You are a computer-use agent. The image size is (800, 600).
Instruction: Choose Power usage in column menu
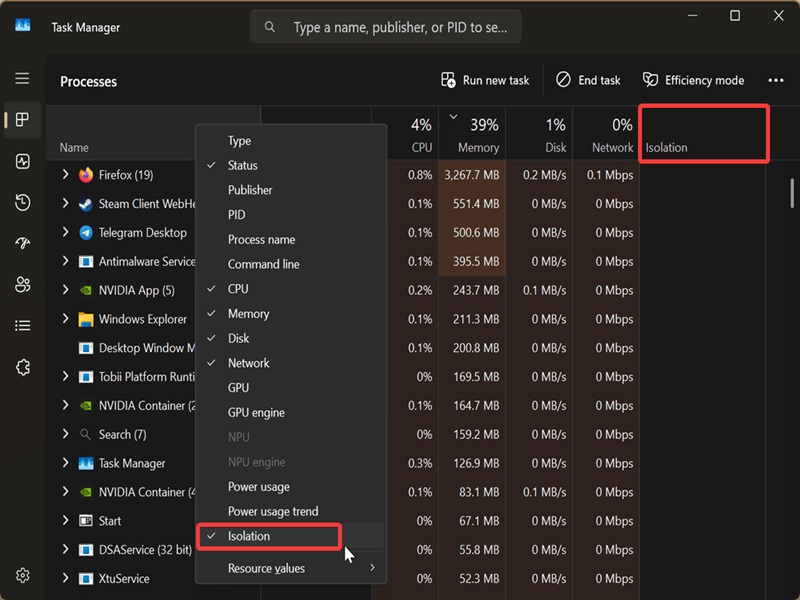point(291,487)
